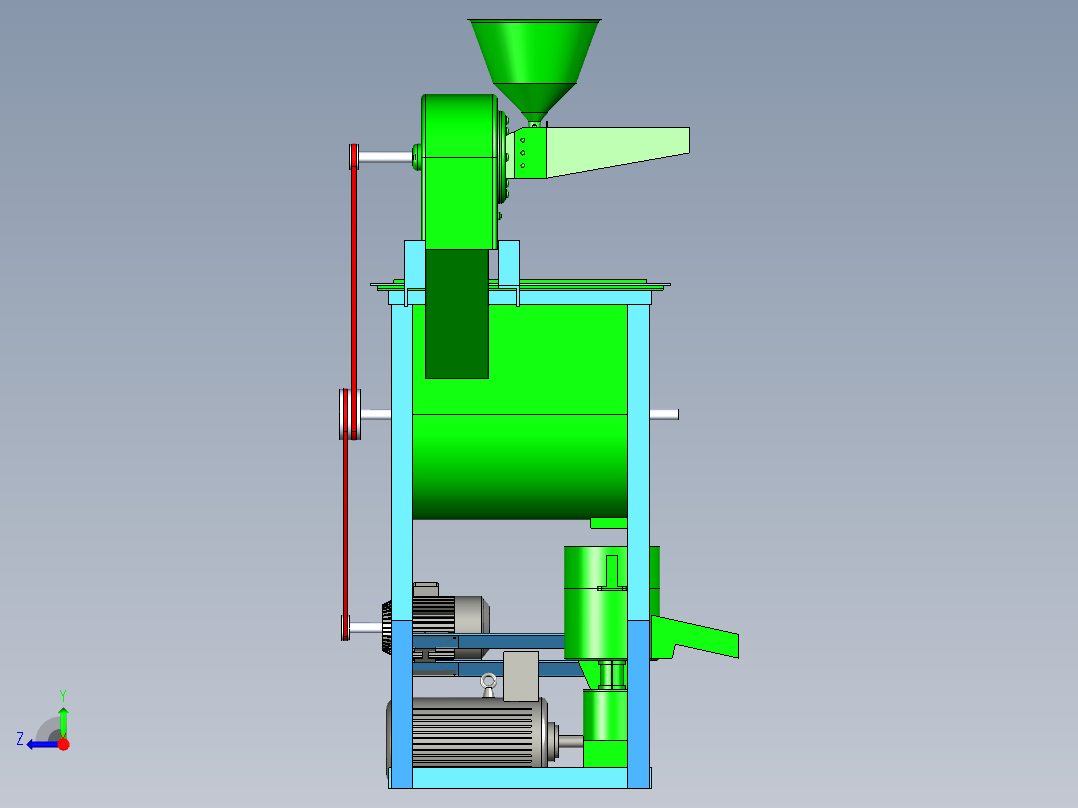Select the green feed hopper funnel on top
1078x808 pixels.
point(534,69)
